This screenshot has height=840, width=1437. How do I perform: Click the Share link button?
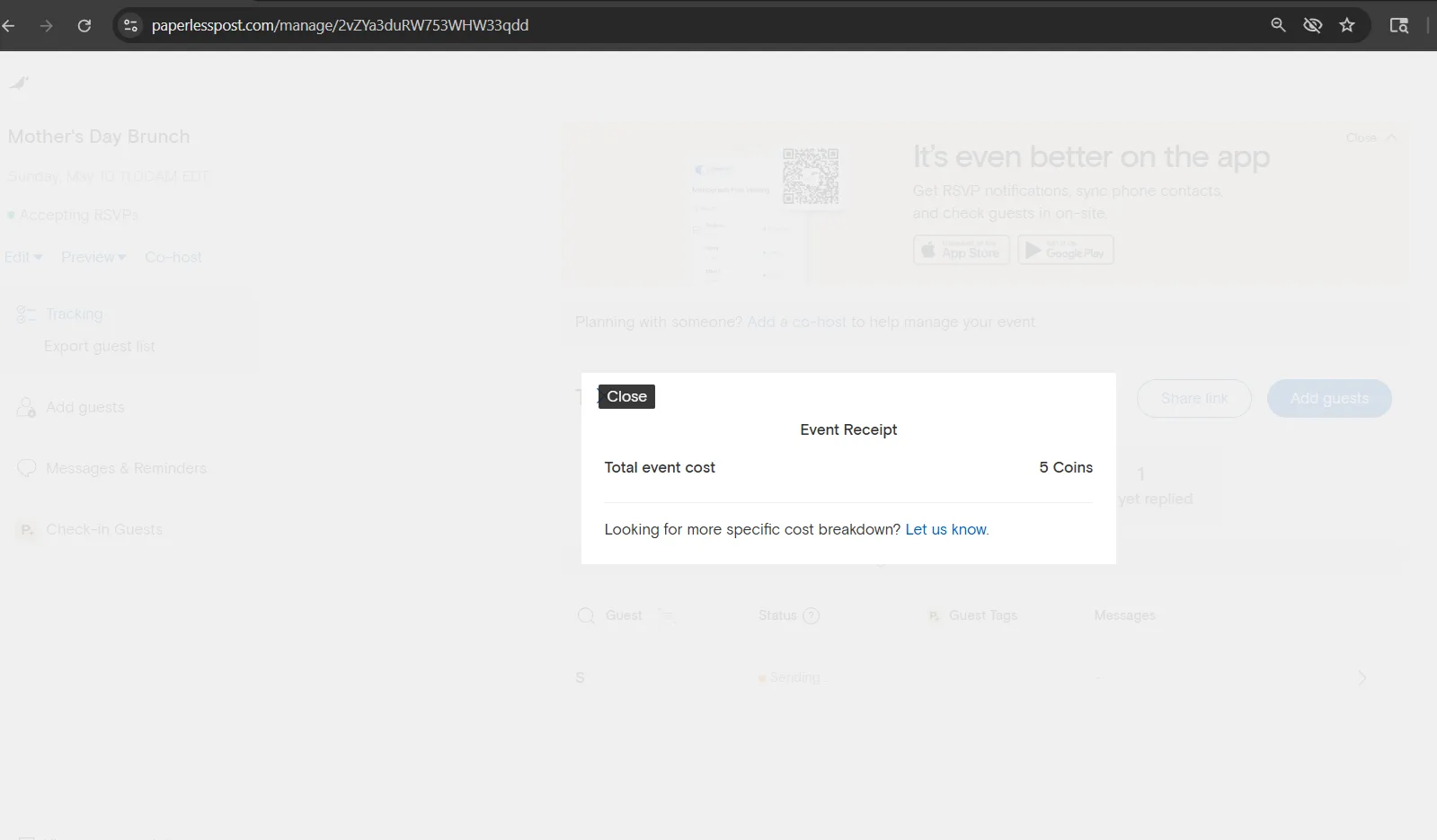pos(1194,398)
